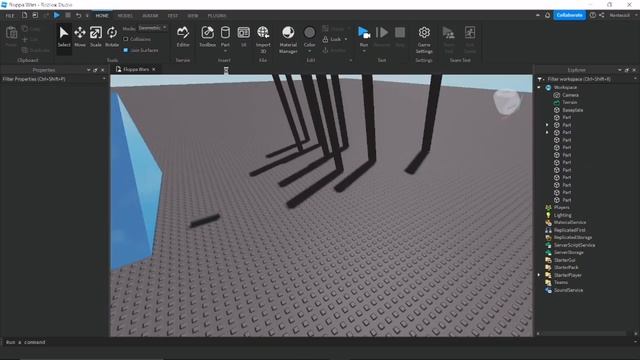The image size is (640, 360).
Task: Open the Toolbox
Action: point(207,36)
